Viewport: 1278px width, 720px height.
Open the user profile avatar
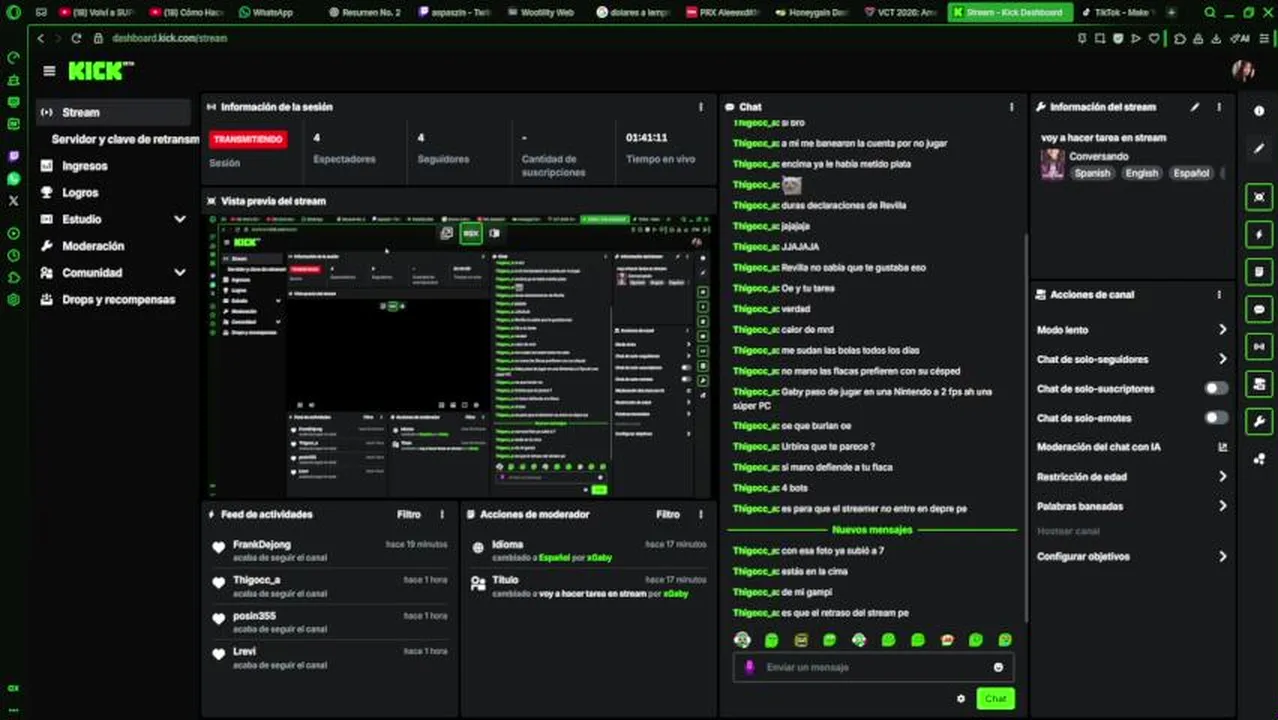tap(1243, 70)
